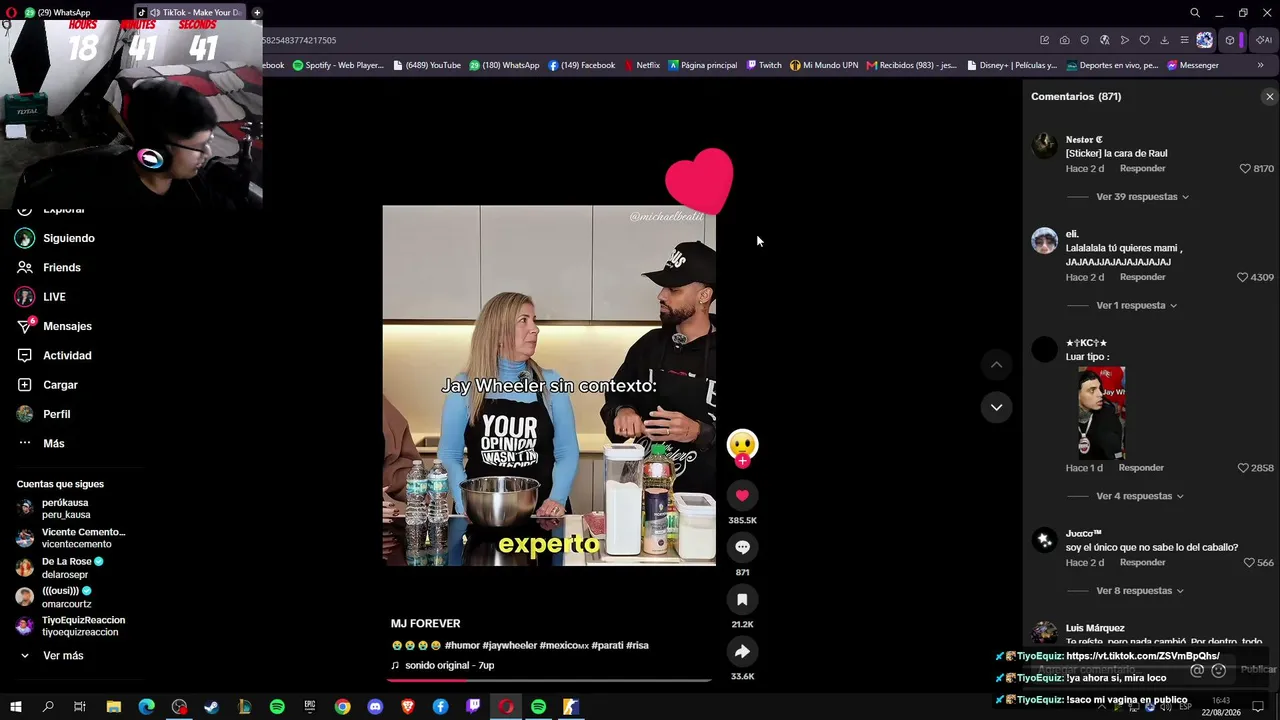Expand Ver 8 respuestas

(x=1140, y=591)
